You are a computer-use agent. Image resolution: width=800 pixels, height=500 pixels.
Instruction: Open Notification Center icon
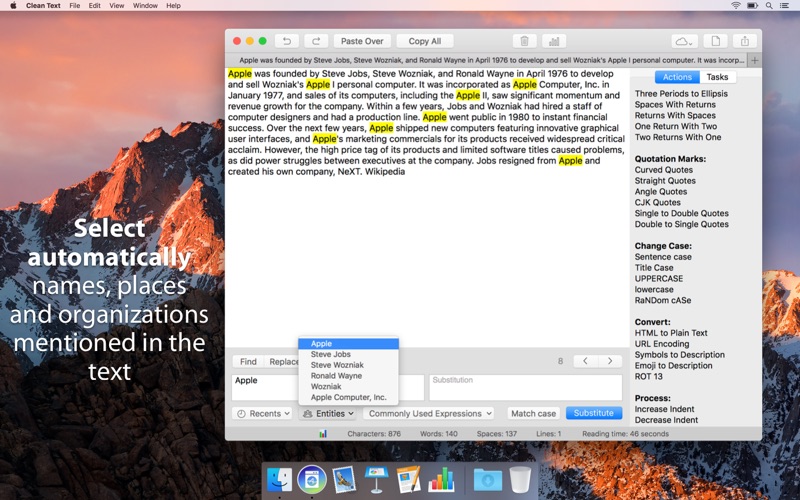click(x=784, y=6)
